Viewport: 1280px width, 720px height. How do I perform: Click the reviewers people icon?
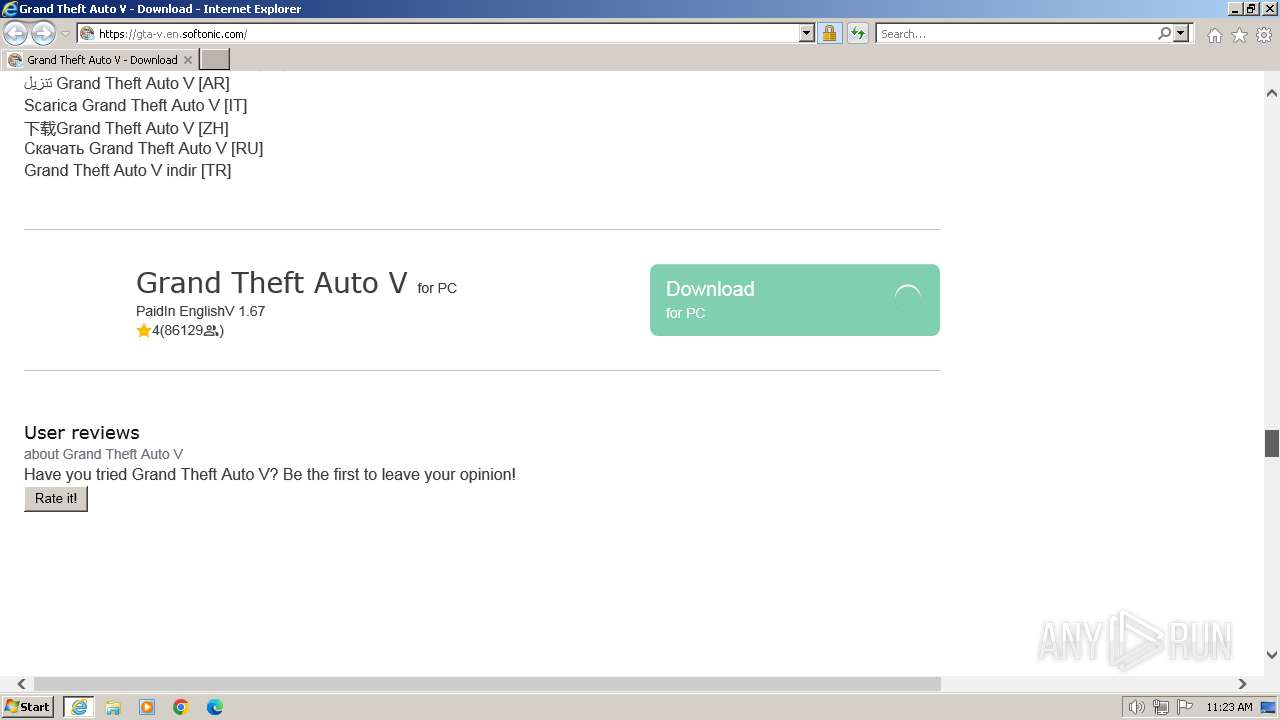tap(211, 331)
